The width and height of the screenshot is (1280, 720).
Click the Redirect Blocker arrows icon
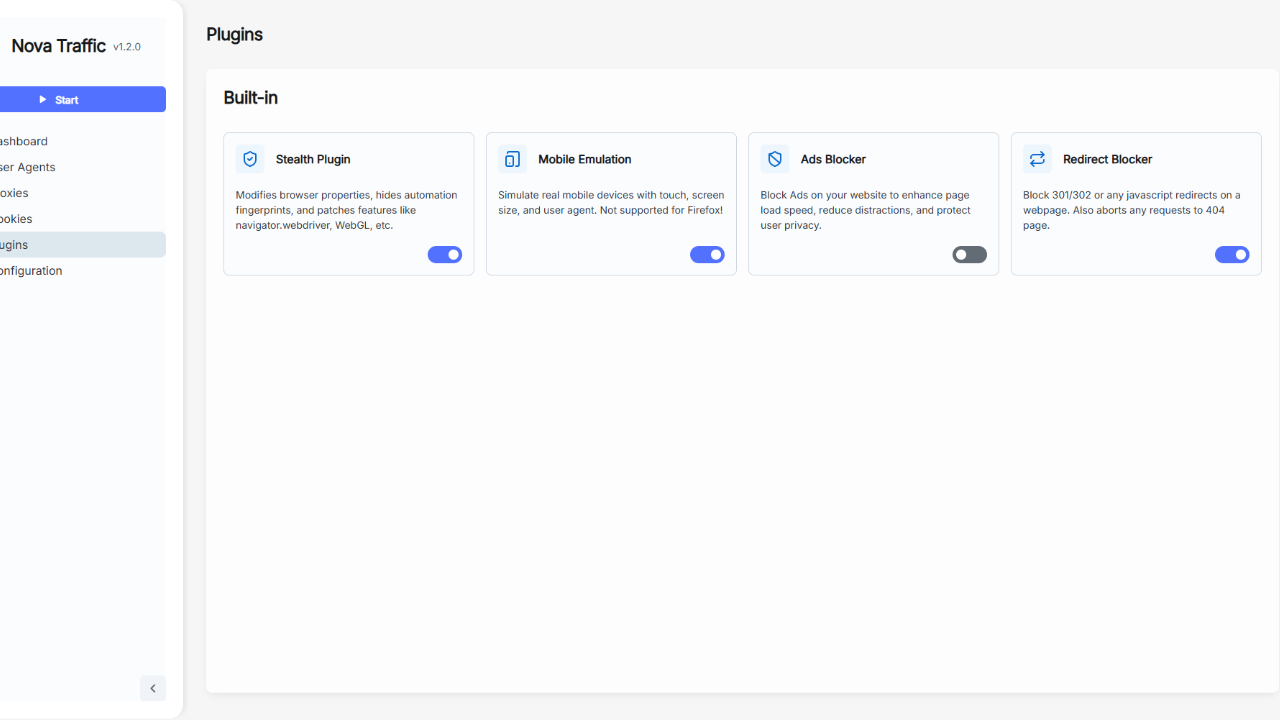tap(1037, 159)
